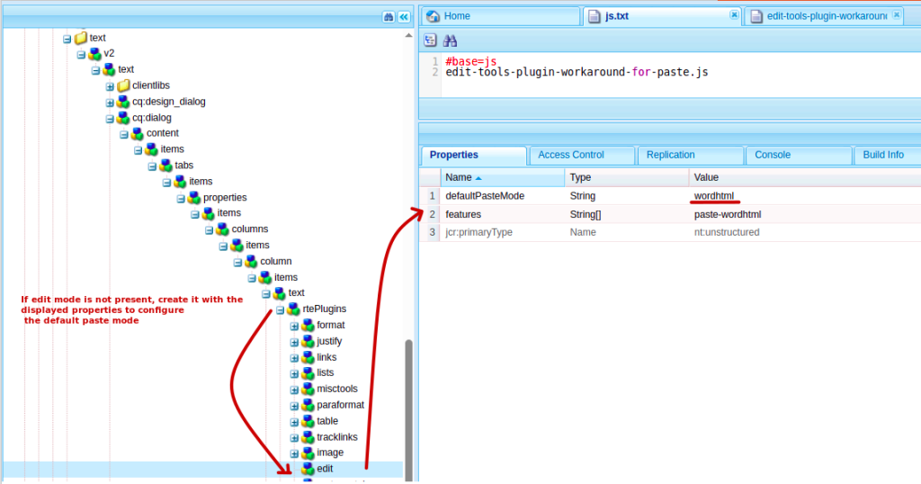Click the binoculars find icon in editor toolbar
The height and width of the screenshot is (484, 921).
[x=450, y=41]
